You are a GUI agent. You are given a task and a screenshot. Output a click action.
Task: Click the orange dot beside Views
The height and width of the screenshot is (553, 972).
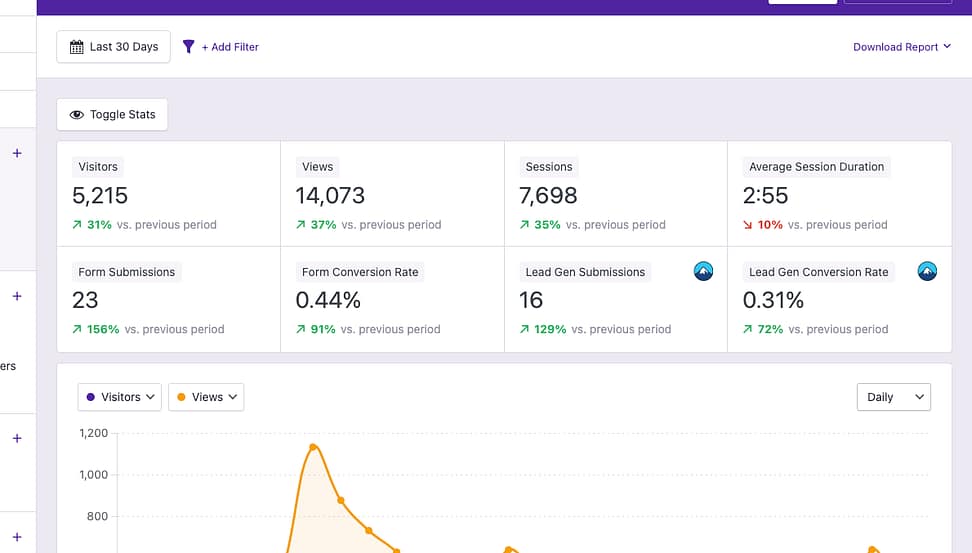pyautogui.click(x=181, y=397)
